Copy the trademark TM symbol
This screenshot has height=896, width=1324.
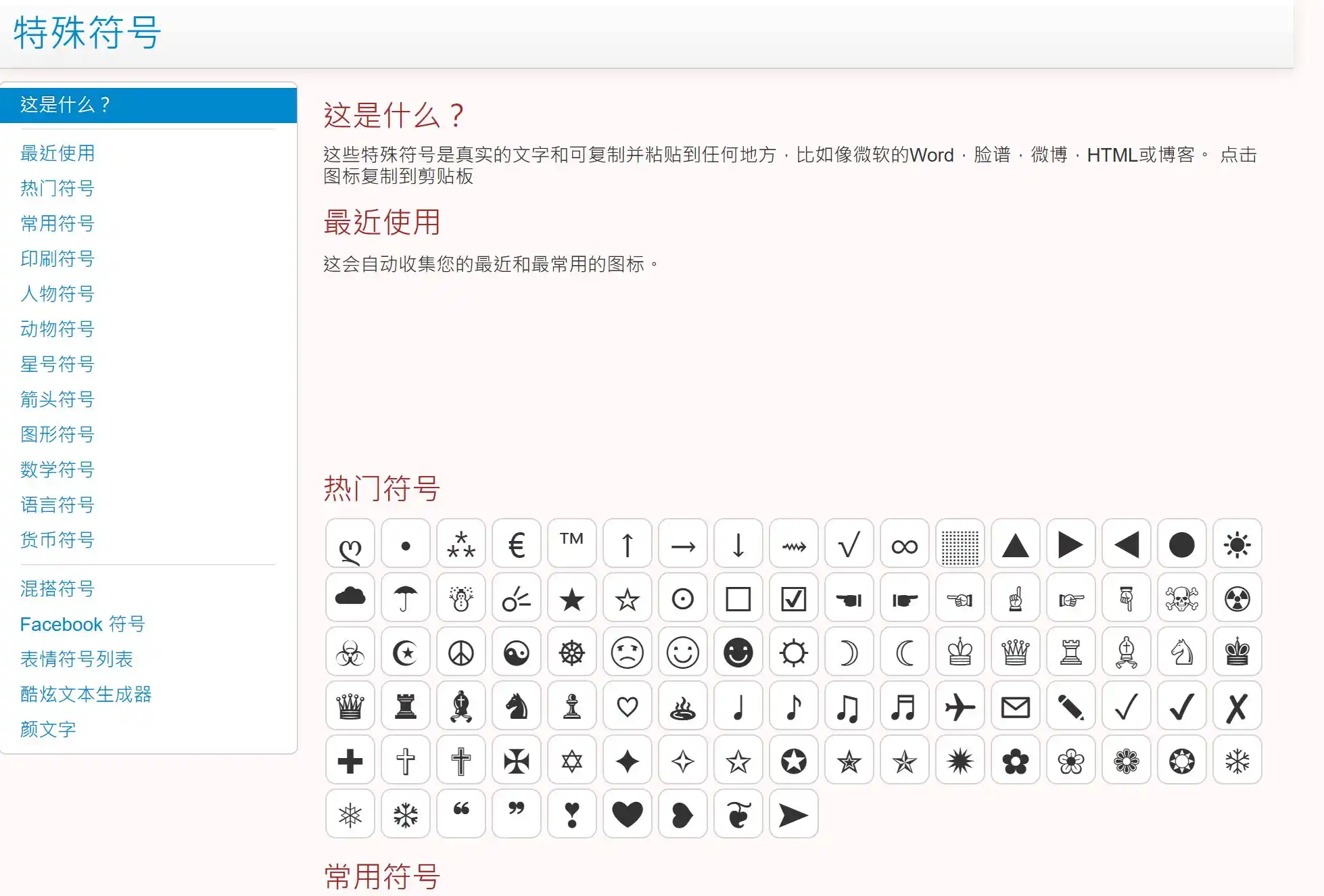(x=572, y=544)
